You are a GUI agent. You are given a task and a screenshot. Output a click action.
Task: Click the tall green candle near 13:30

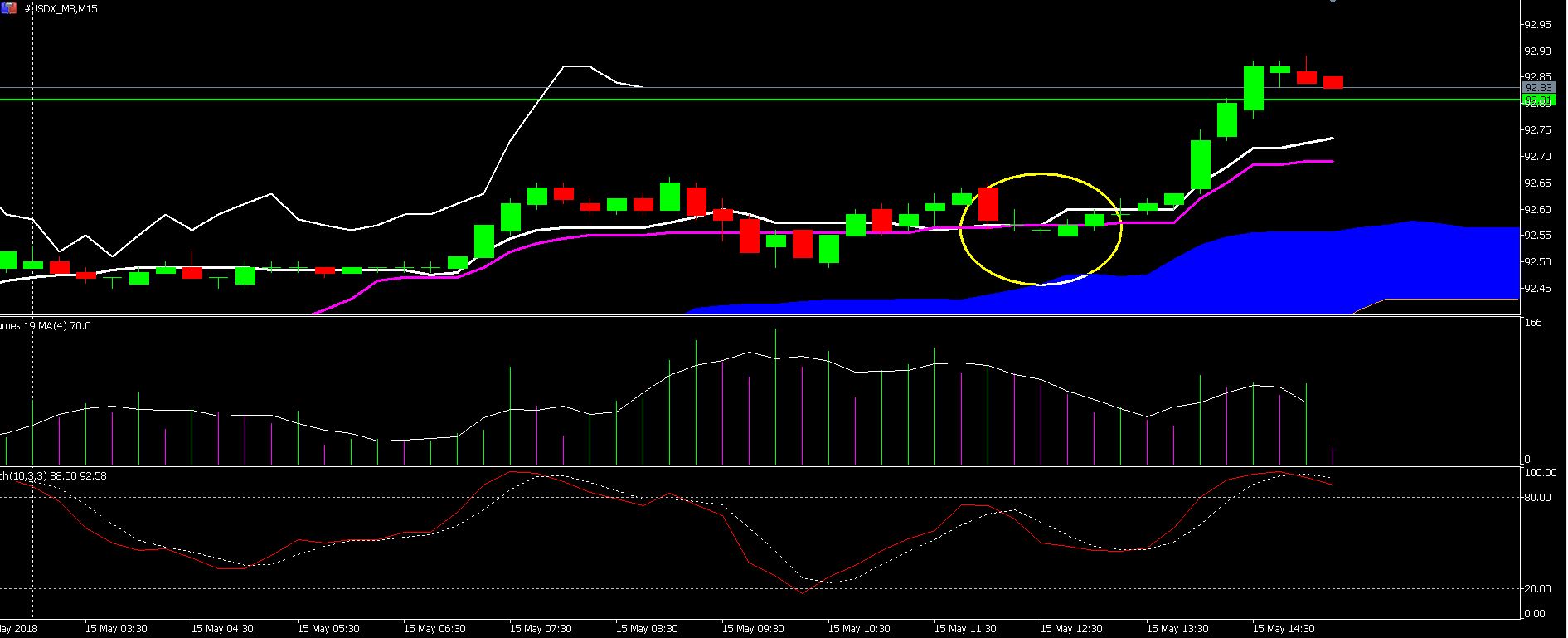[1200, 164]
